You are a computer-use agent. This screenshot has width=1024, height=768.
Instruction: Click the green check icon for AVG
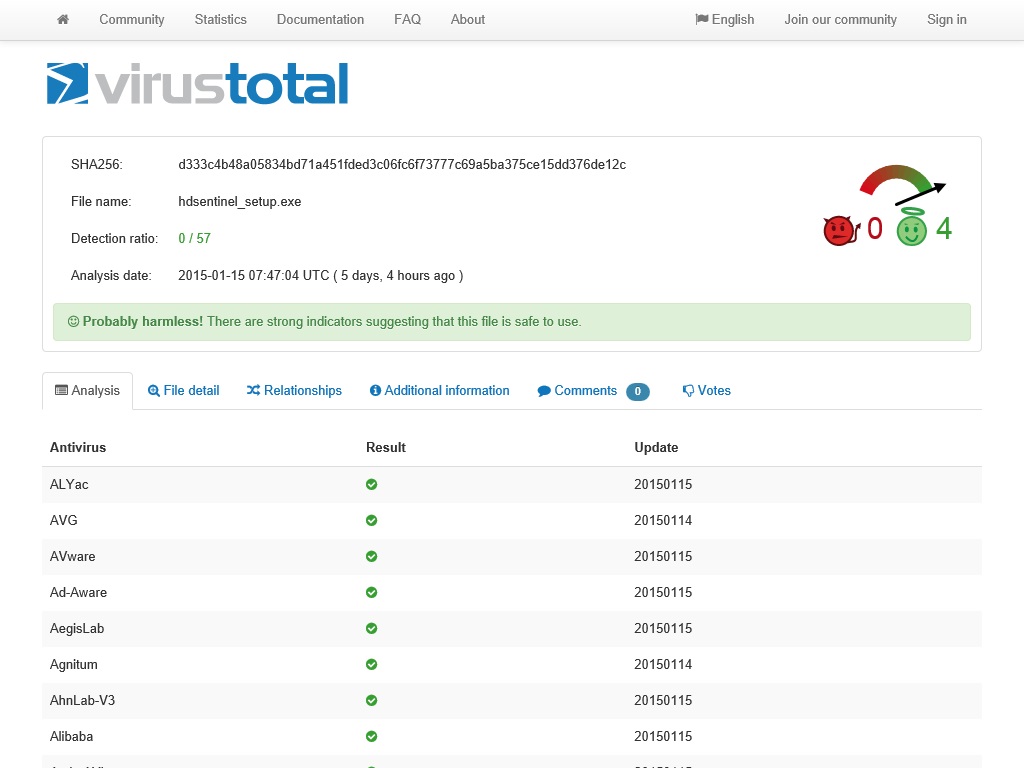point(372,520)
